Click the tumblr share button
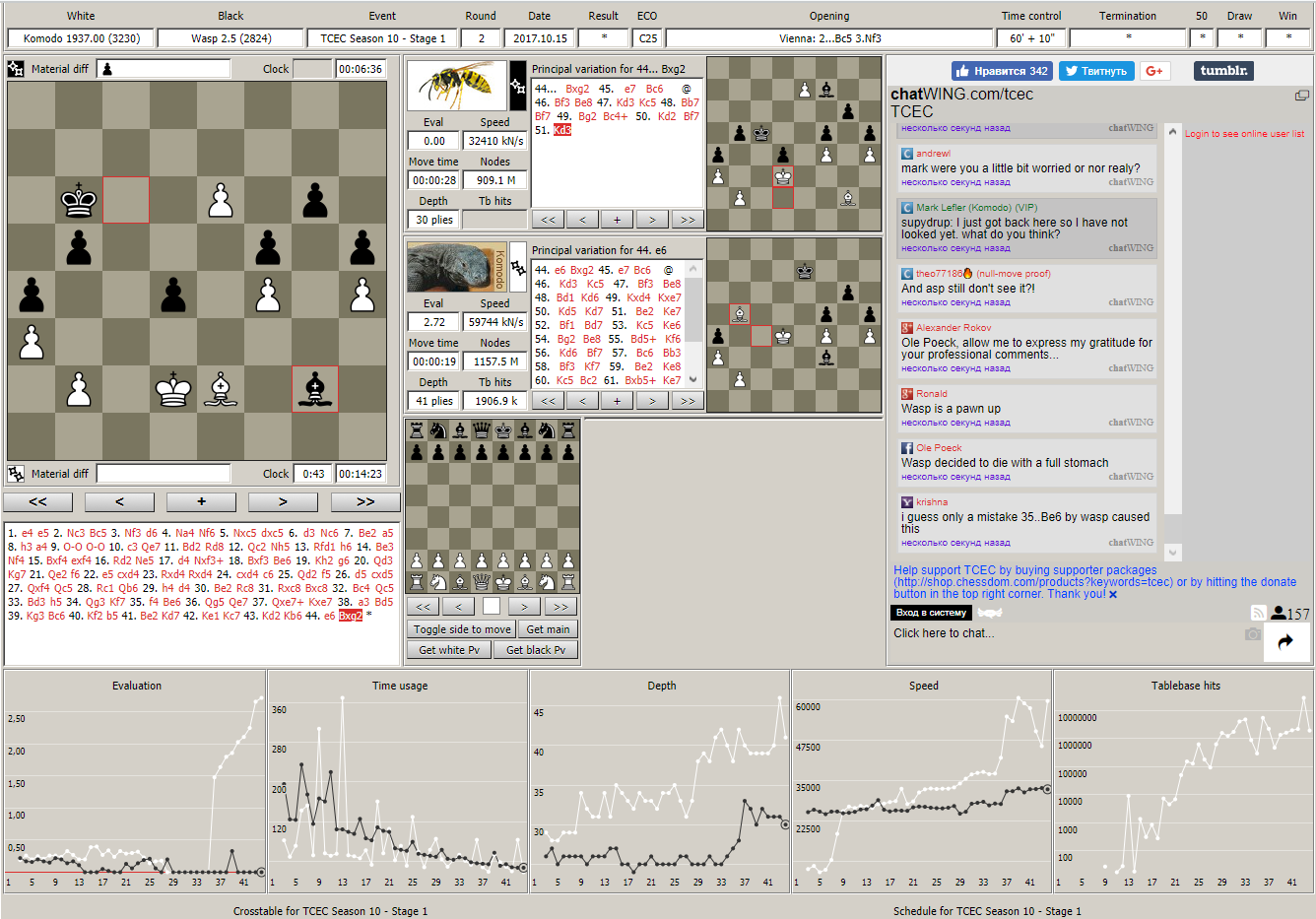This screenshot has width=1316, height=919. coord(1223,71)
